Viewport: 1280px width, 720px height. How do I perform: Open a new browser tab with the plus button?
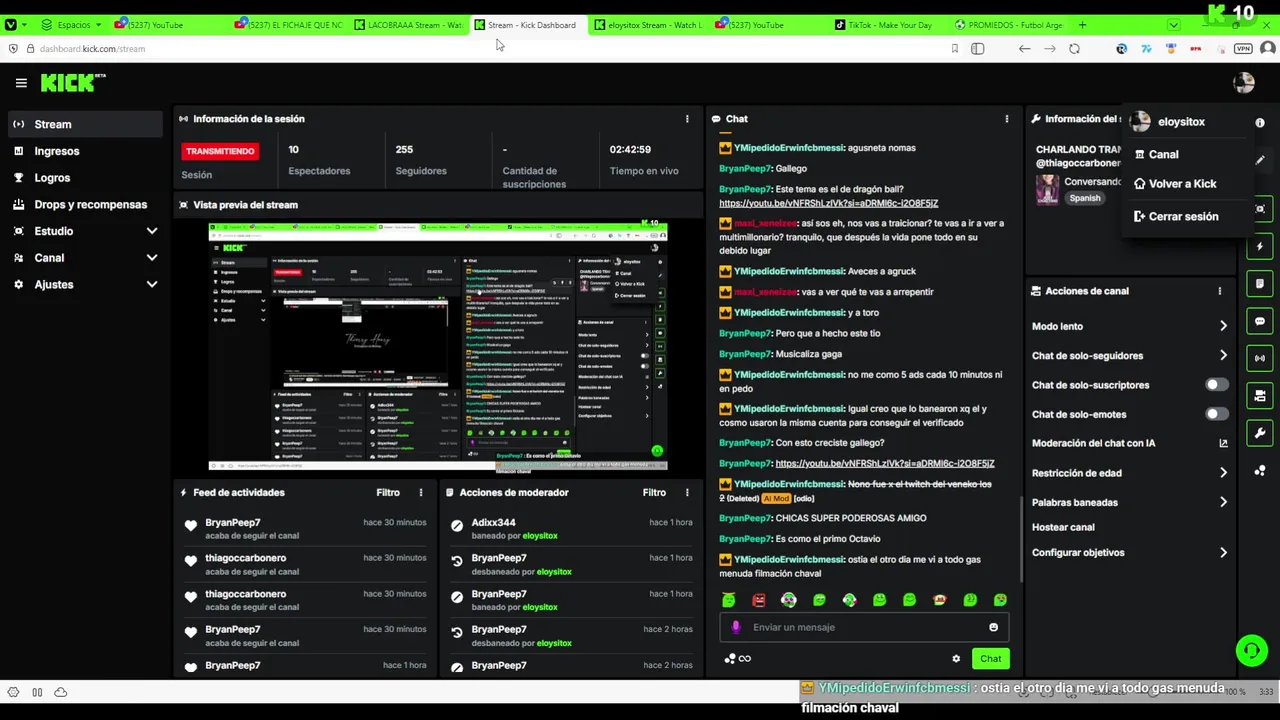tap(1082, 25)
